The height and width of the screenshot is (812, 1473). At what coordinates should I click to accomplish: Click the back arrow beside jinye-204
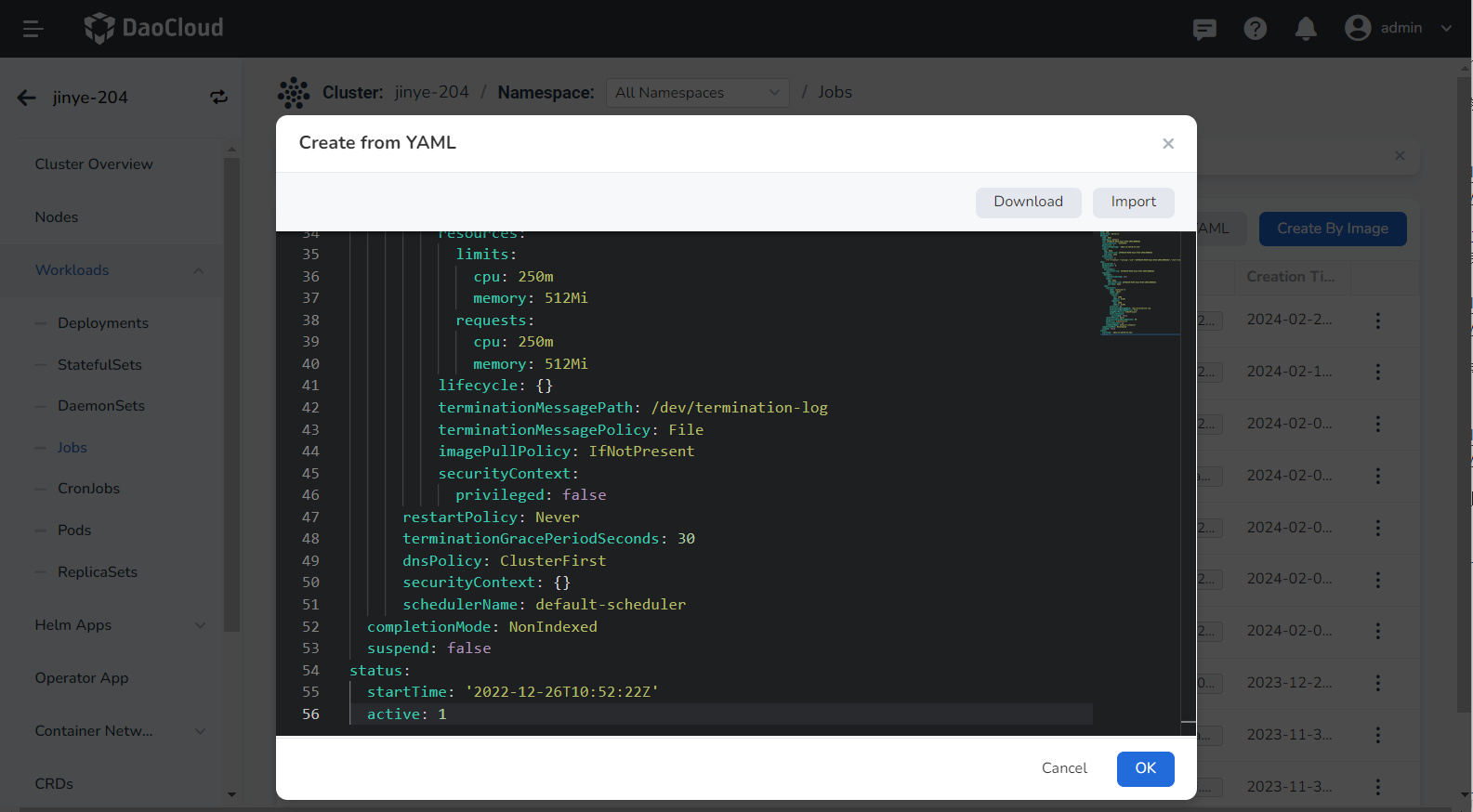pyautogui.click(x=27, y=98)
